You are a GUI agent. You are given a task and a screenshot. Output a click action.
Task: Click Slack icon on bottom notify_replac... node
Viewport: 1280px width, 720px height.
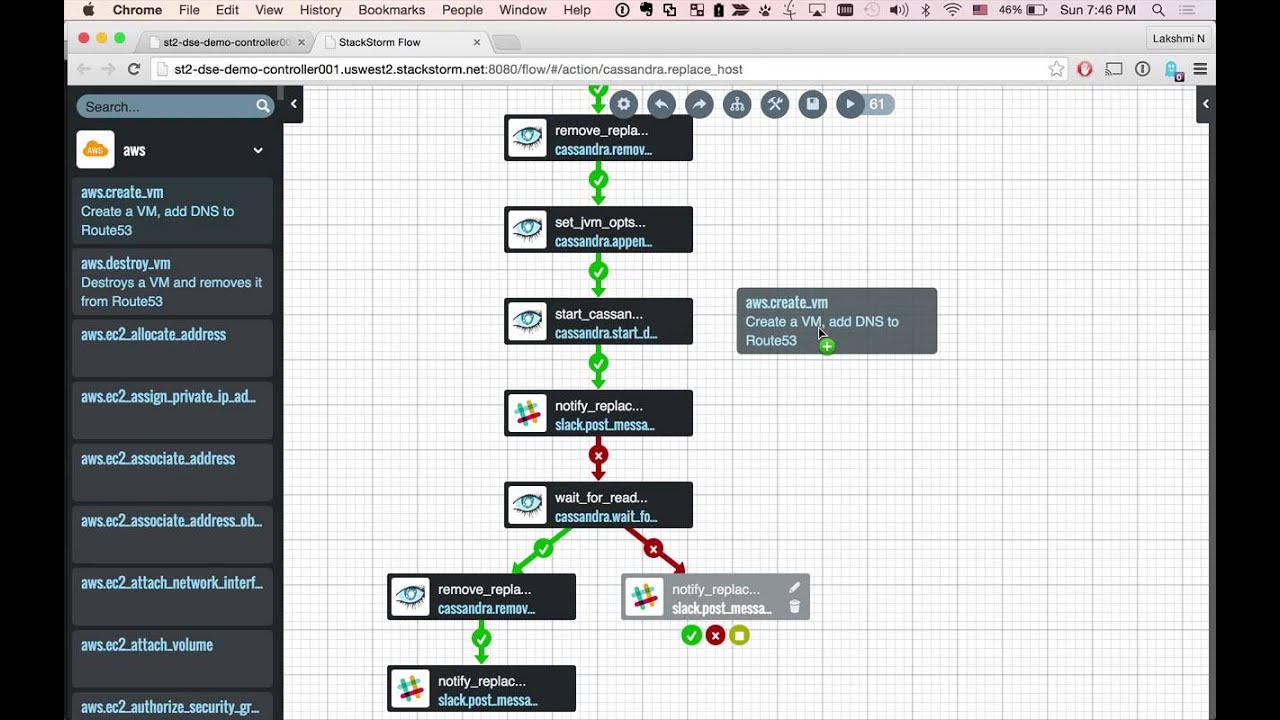point(410,689)
